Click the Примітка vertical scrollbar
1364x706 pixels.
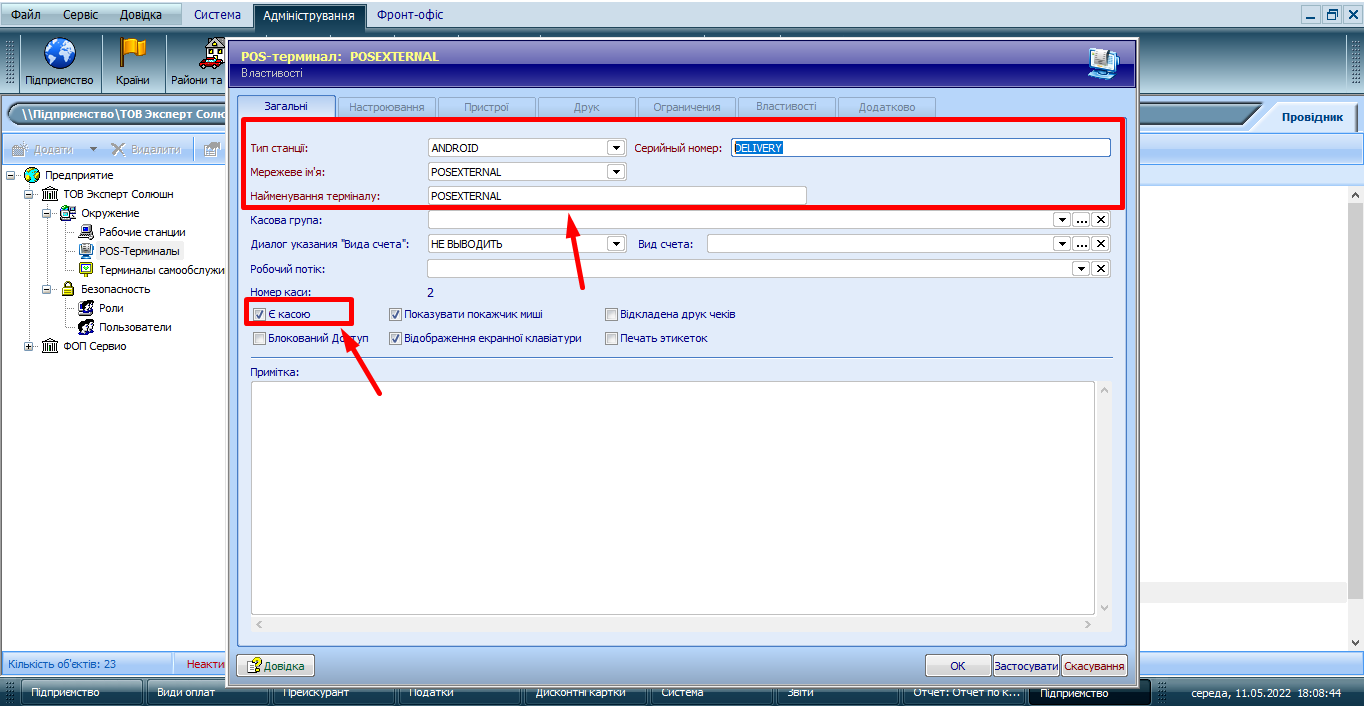click(x=1104, y=500)
